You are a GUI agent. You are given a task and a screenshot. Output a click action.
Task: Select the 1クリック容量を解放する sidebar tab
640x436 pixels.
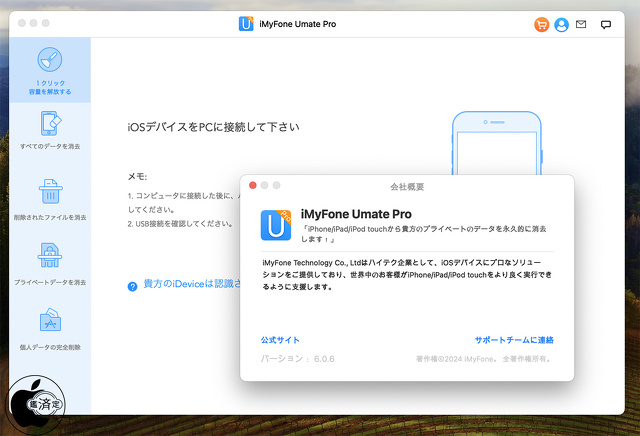[50, 70]
